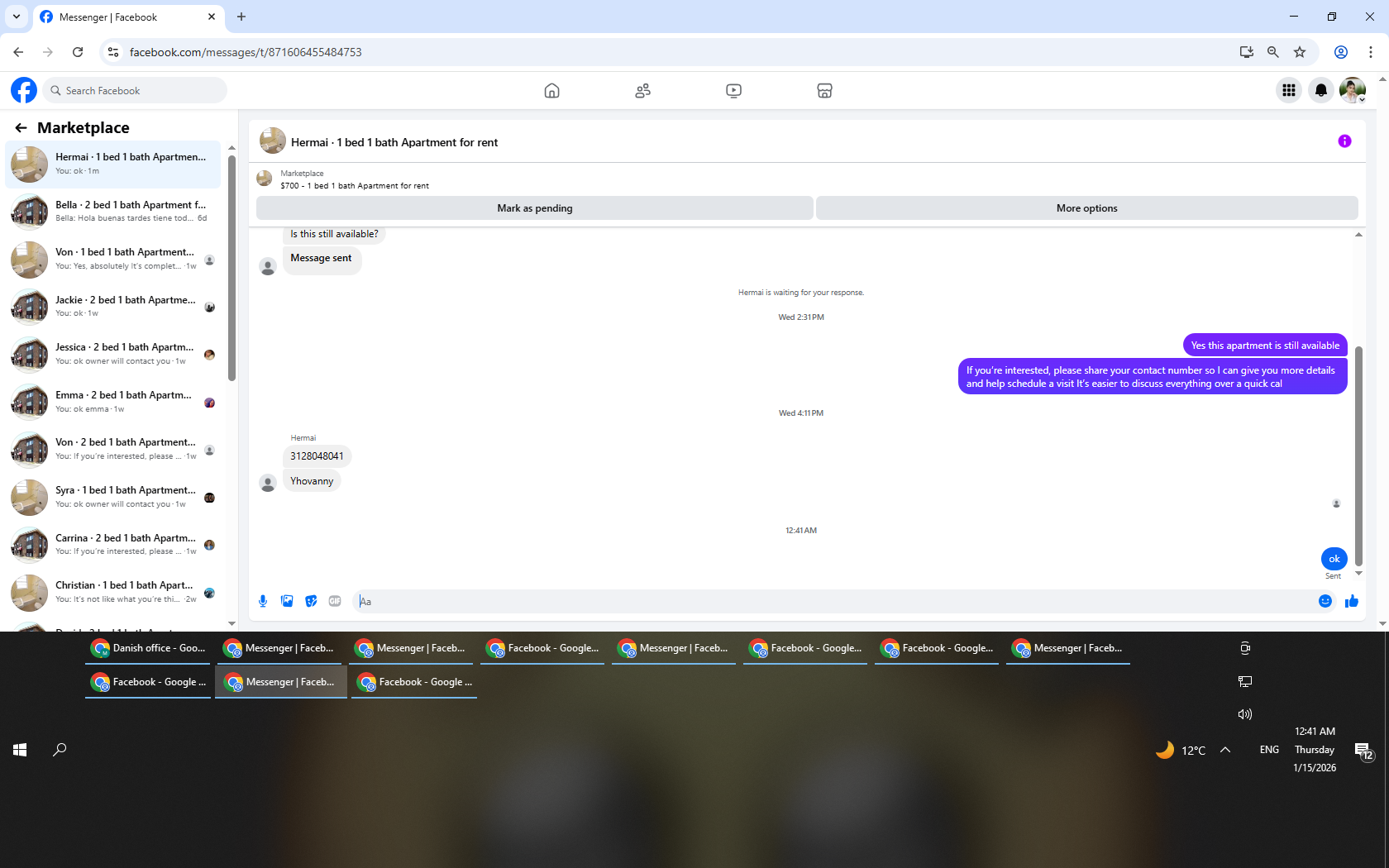Open the Chrome zoom magnifier icon

pyautogui.click(x=1273, y=52)
